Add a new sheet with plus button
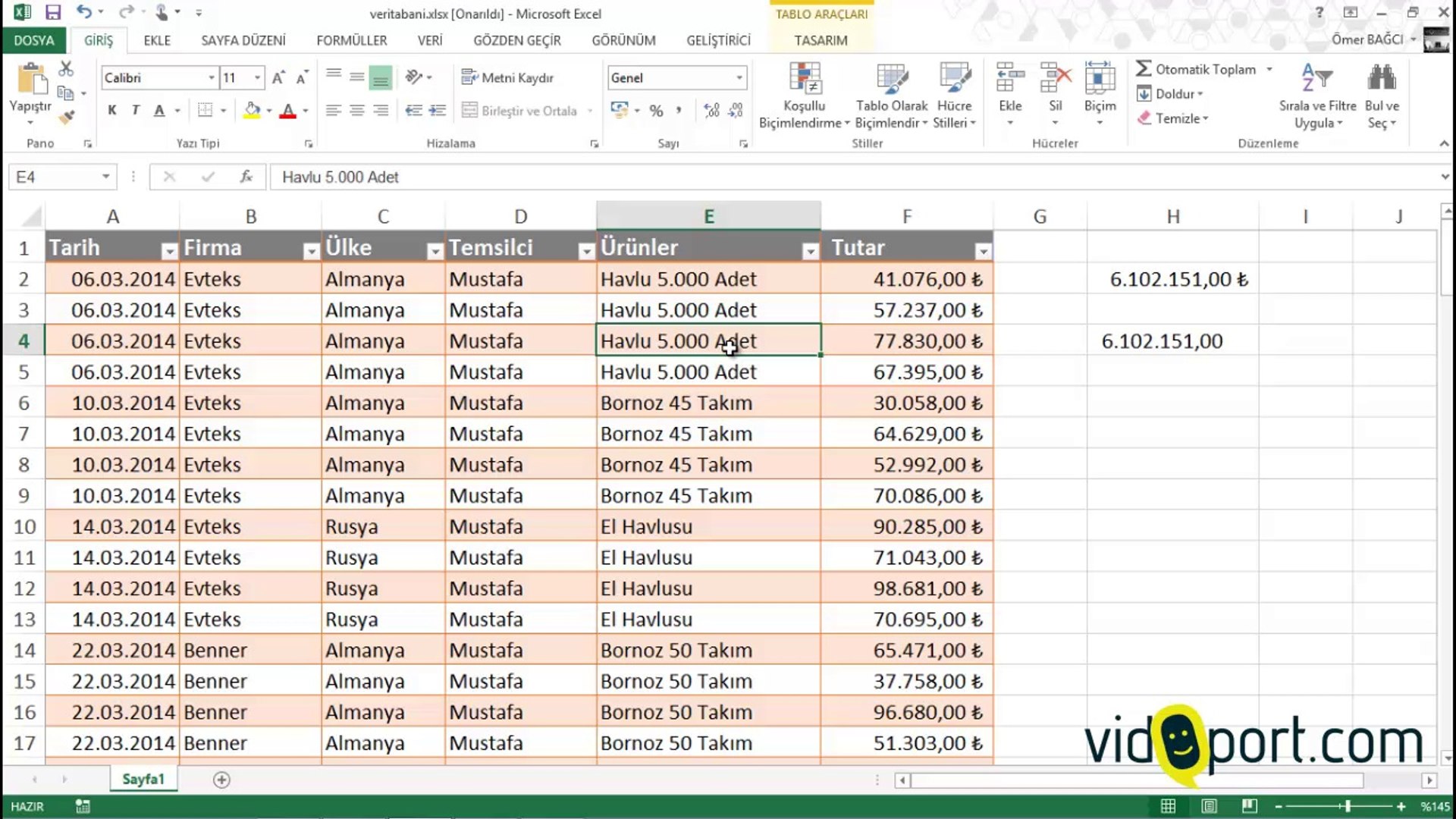 pyautogui.click(x=221, y=780)
